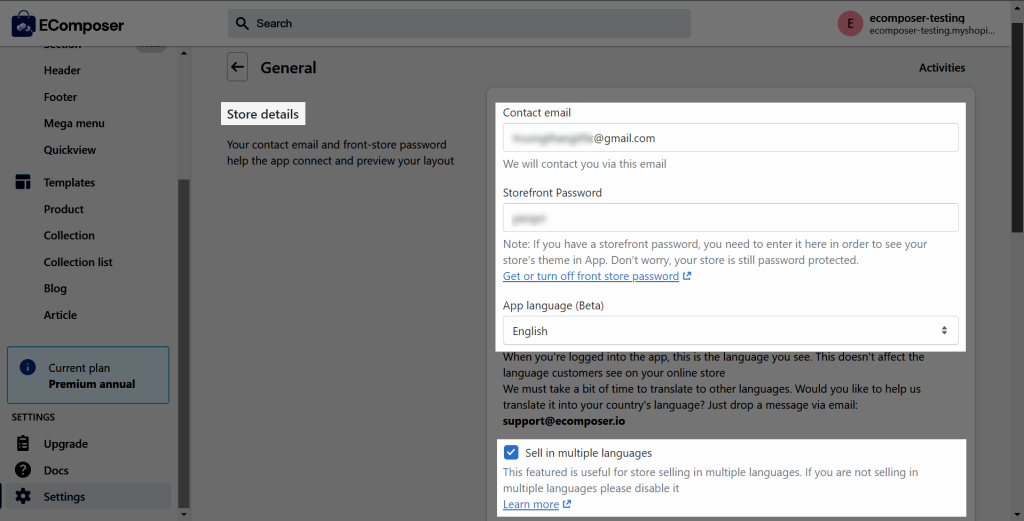Click the Storefront Password input field
This screenshot has height=521, width=1024.
(730, 217)
